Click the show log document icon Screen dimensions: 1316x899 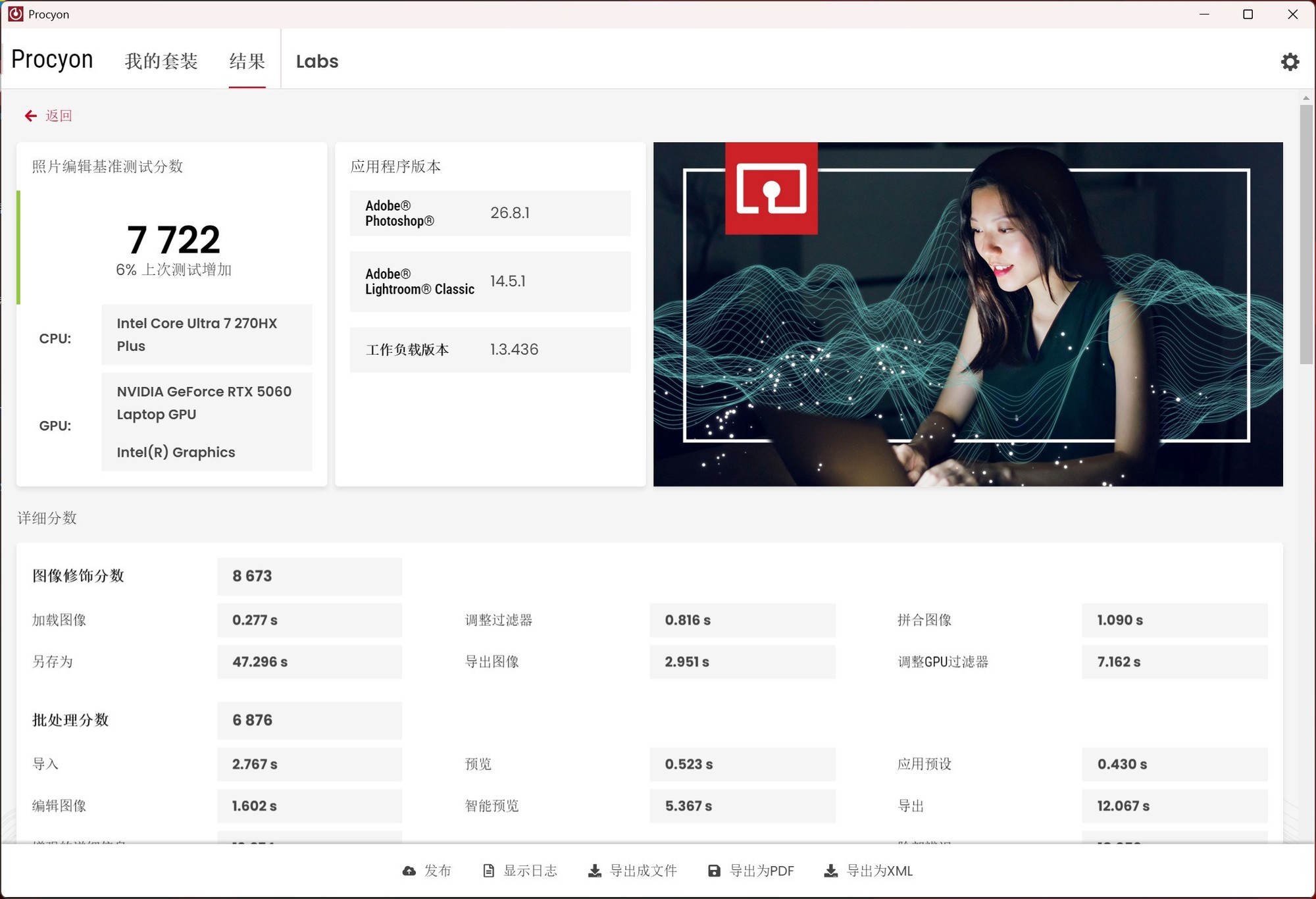488,871
